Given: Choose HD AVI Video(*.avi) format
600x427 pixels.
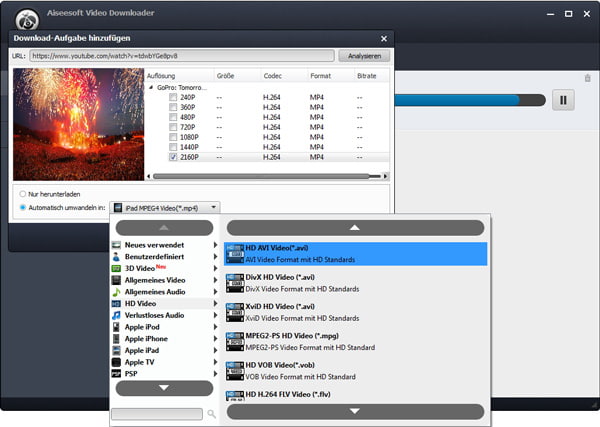Looking at the screenshot, I should 356,254.
